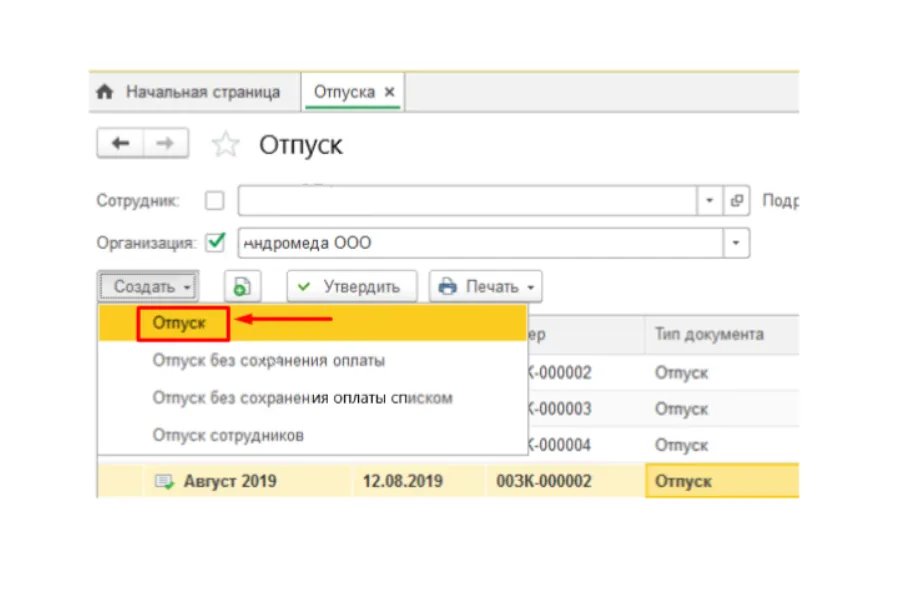Open the Создать dropdown button
This screenshot has height=591, width=905.
click(148, 286)
